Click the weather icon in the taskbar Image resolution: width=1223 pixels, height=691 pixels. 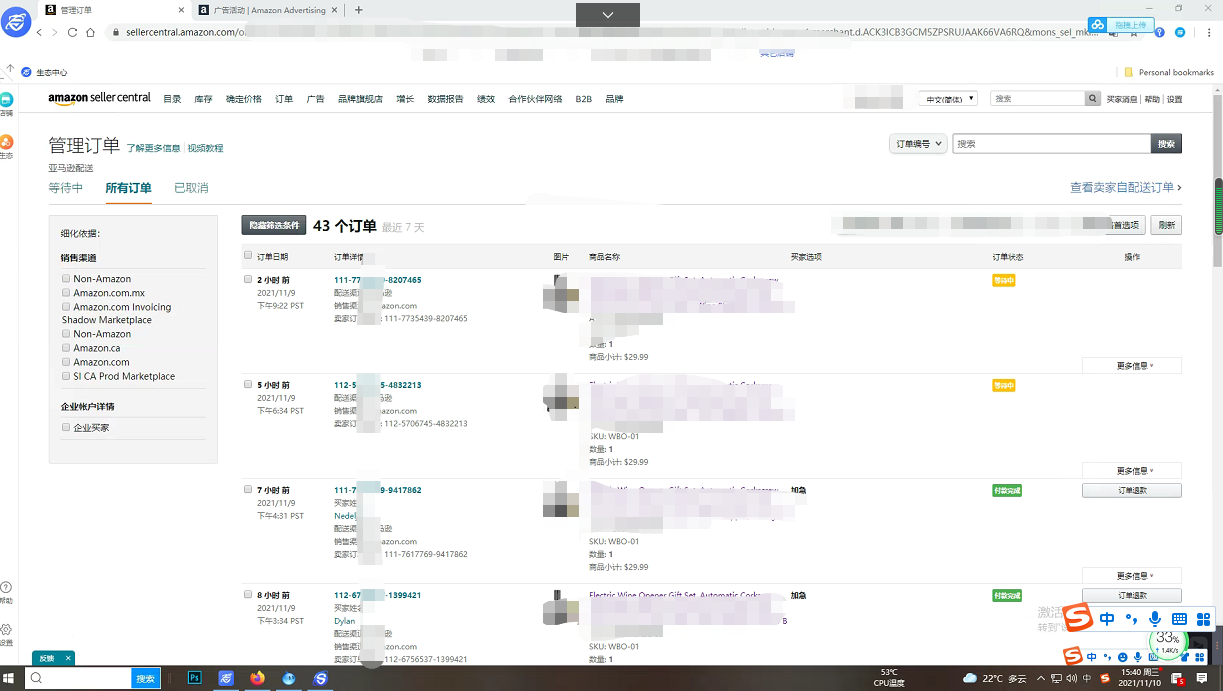click(x=969, y=678)
